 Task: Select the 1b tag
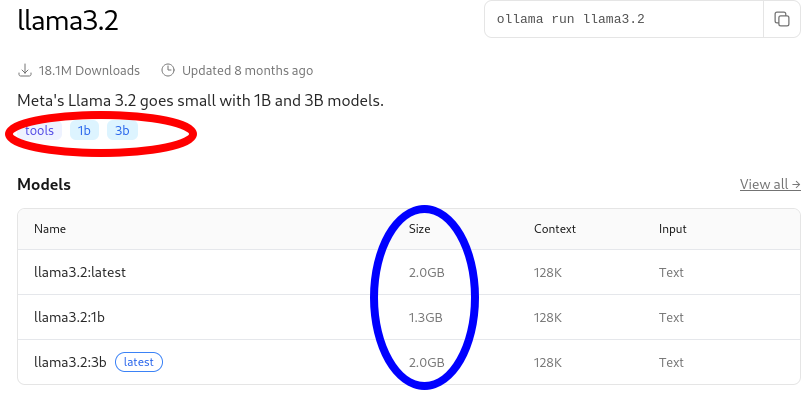(x=84, y=131)
